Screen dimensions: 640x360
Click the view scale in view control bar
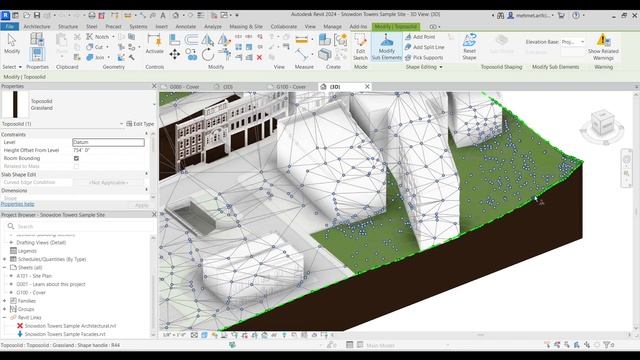point(174,335)
